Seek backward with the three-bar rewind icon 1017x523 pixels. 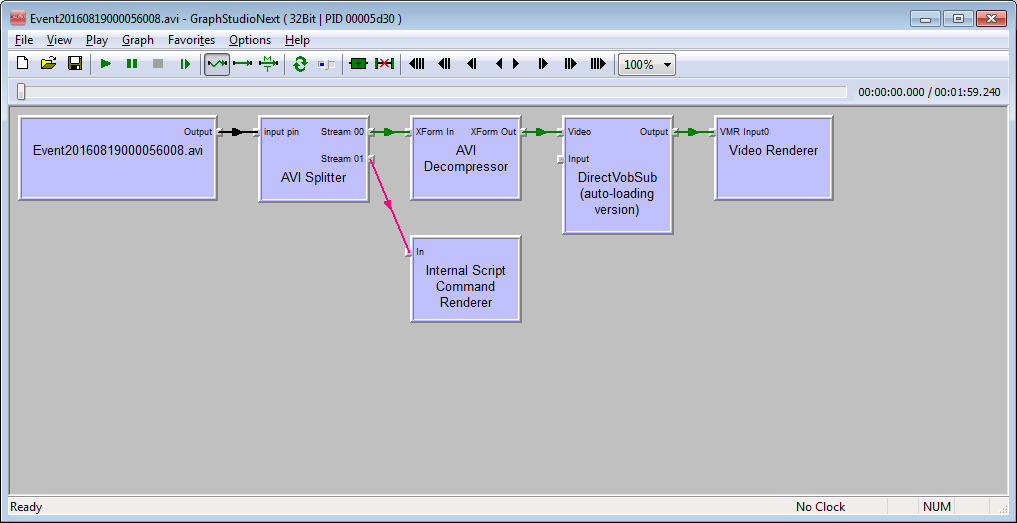(444, 64)
